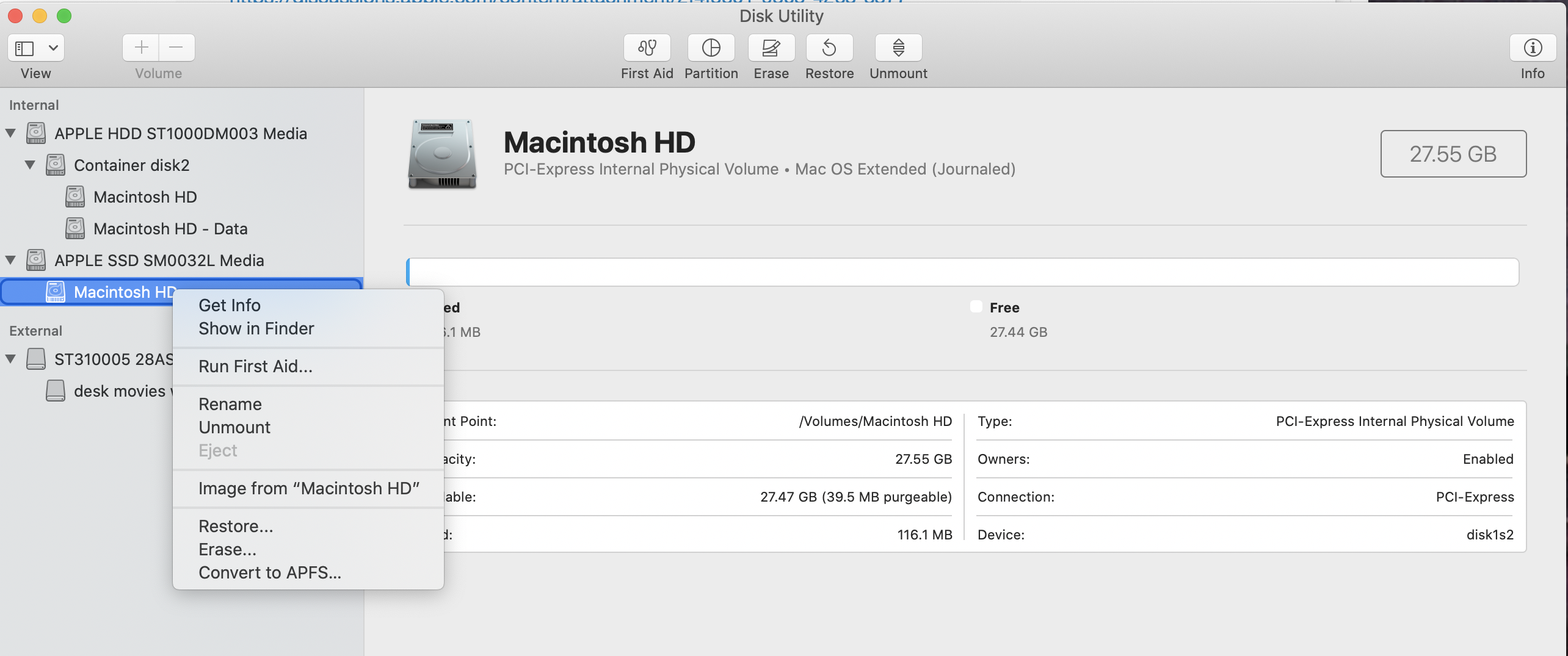Click the yellow minimize window button
This screenshot has width=1568, height=656.
coord(40,16)
